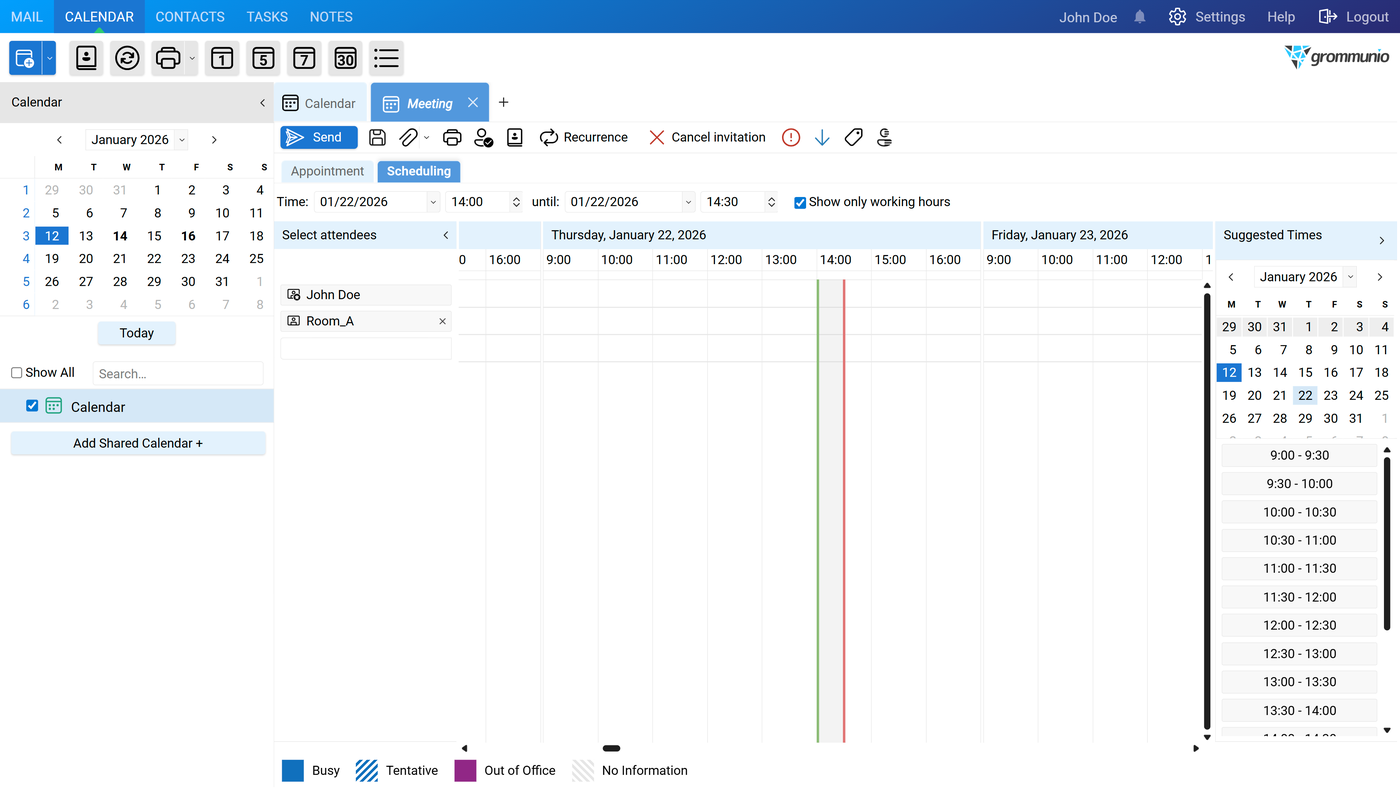Open address book icon in meeting toolbar
The height and width of the screenshot is (788, 1400).
(515, 137)
